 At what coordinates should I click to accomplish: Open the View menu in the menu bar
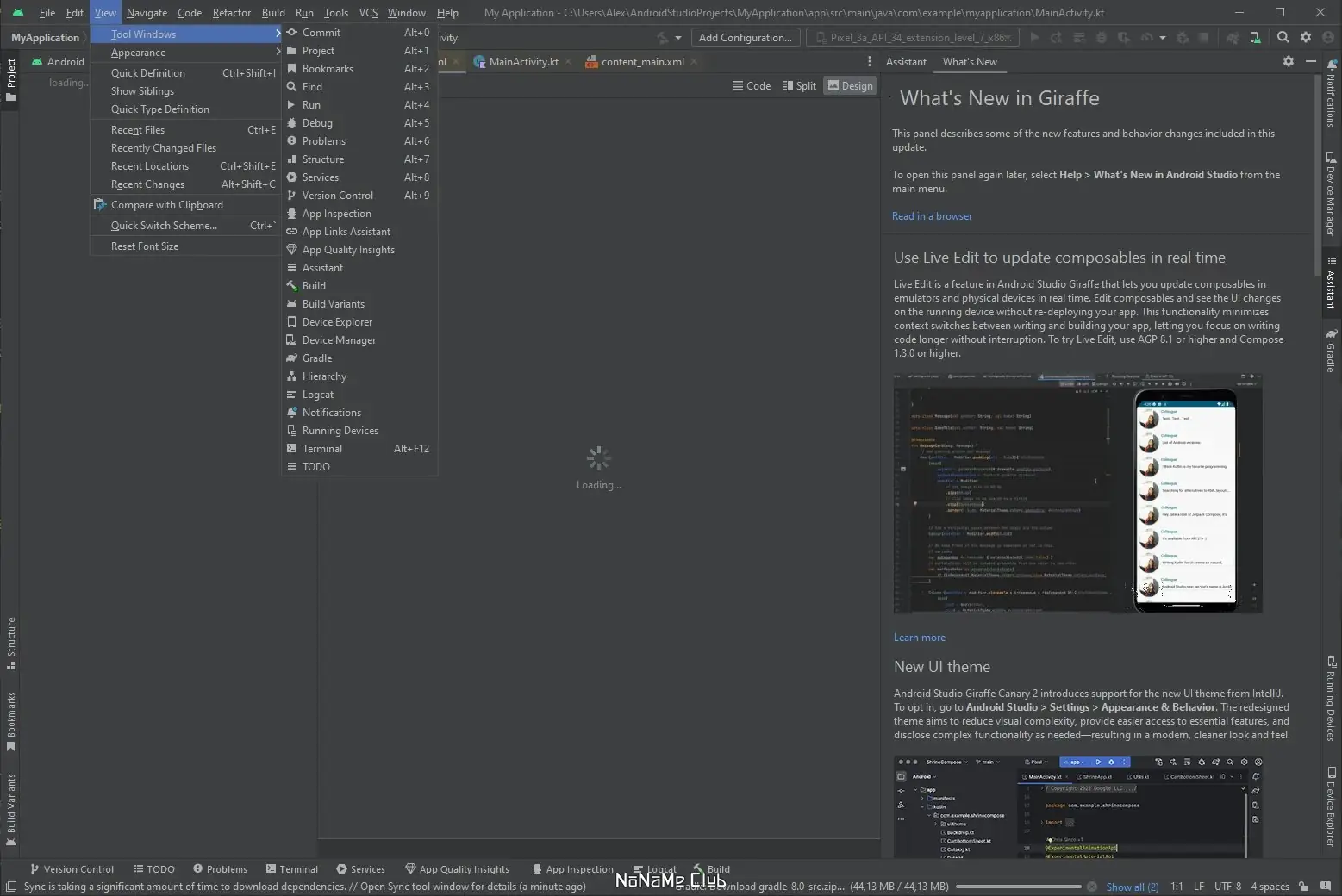pyautogui.click(x=105, y=13)
